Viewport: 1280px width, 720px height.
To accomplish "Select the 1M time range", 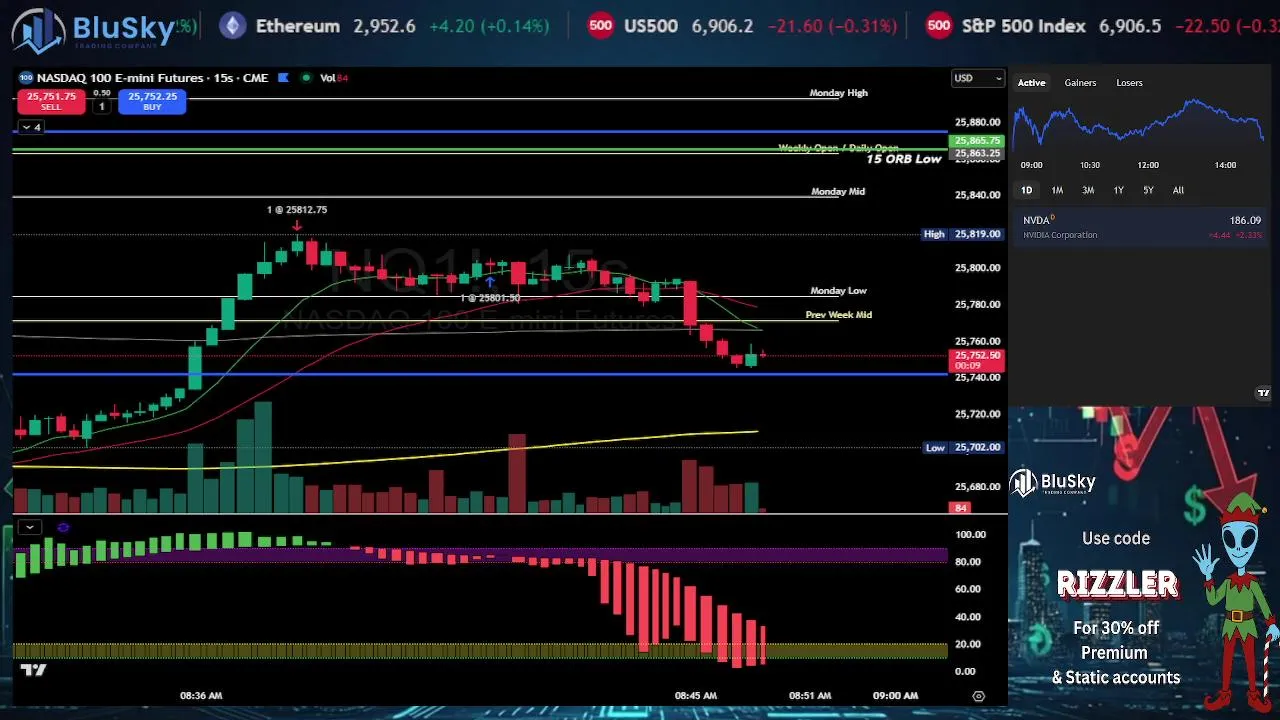I will (1057, 190).
